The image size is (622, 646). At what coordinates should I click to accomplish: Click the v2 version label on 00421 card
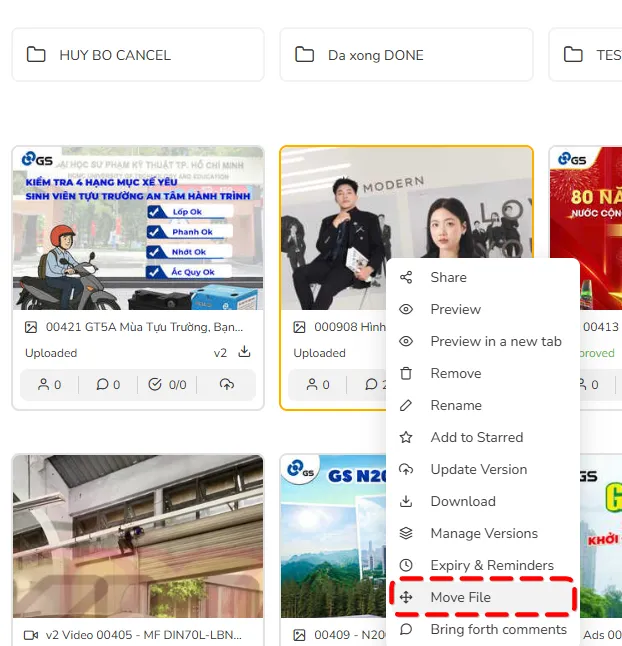220,353
